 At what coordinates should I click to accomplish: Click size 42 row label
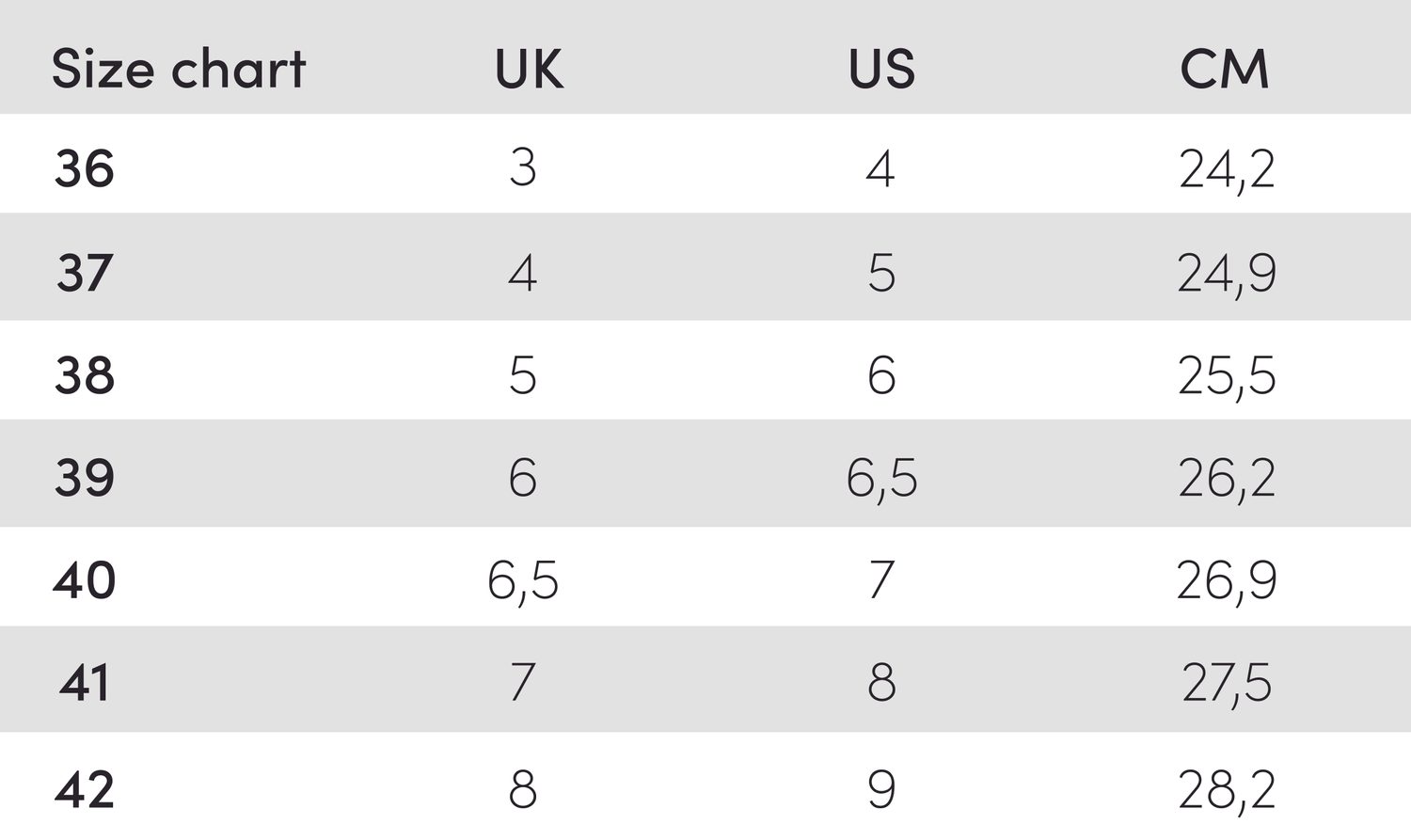point(85,789)
